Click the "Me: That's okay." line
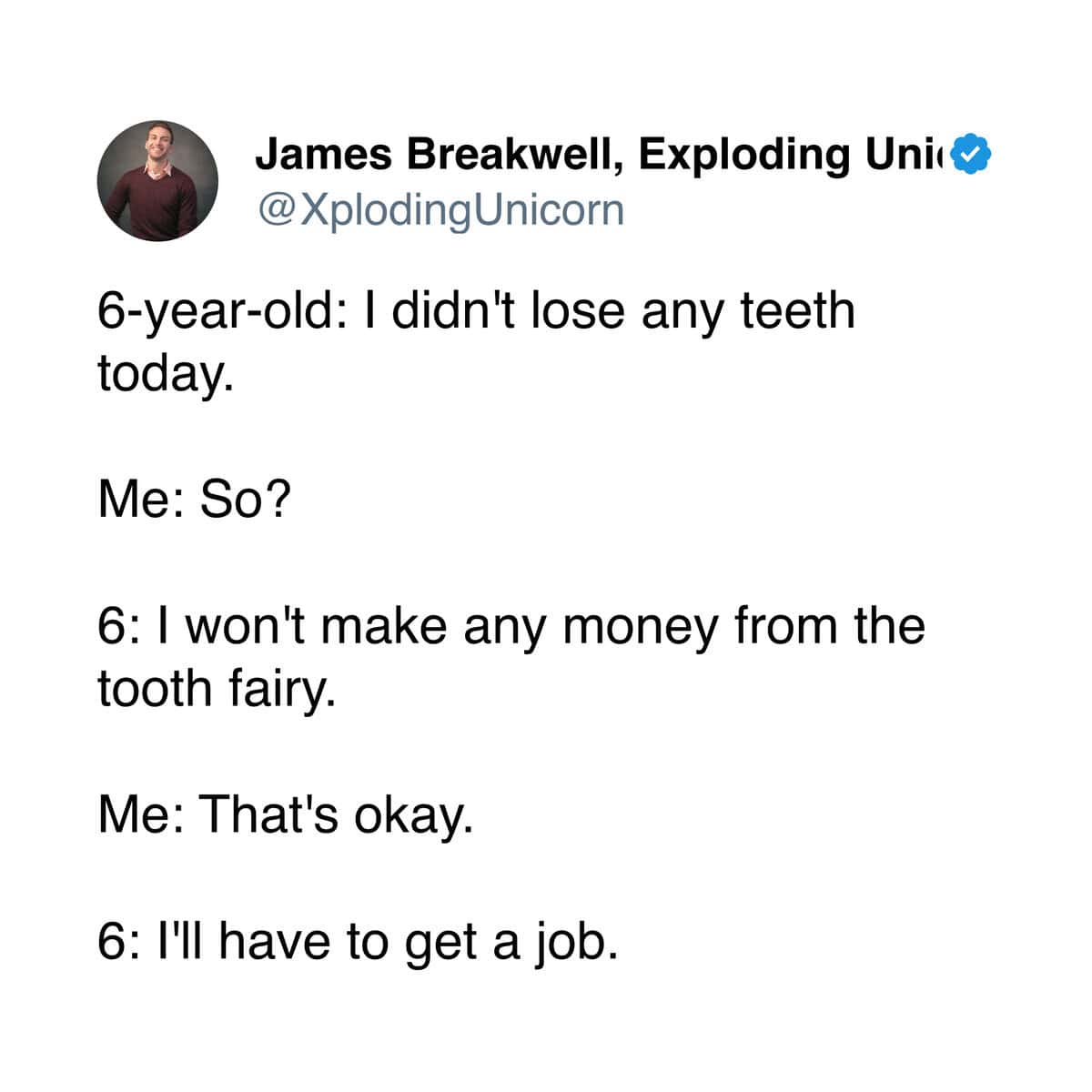Viewport: 1092px width, 1092px height. tap(286, 814)
